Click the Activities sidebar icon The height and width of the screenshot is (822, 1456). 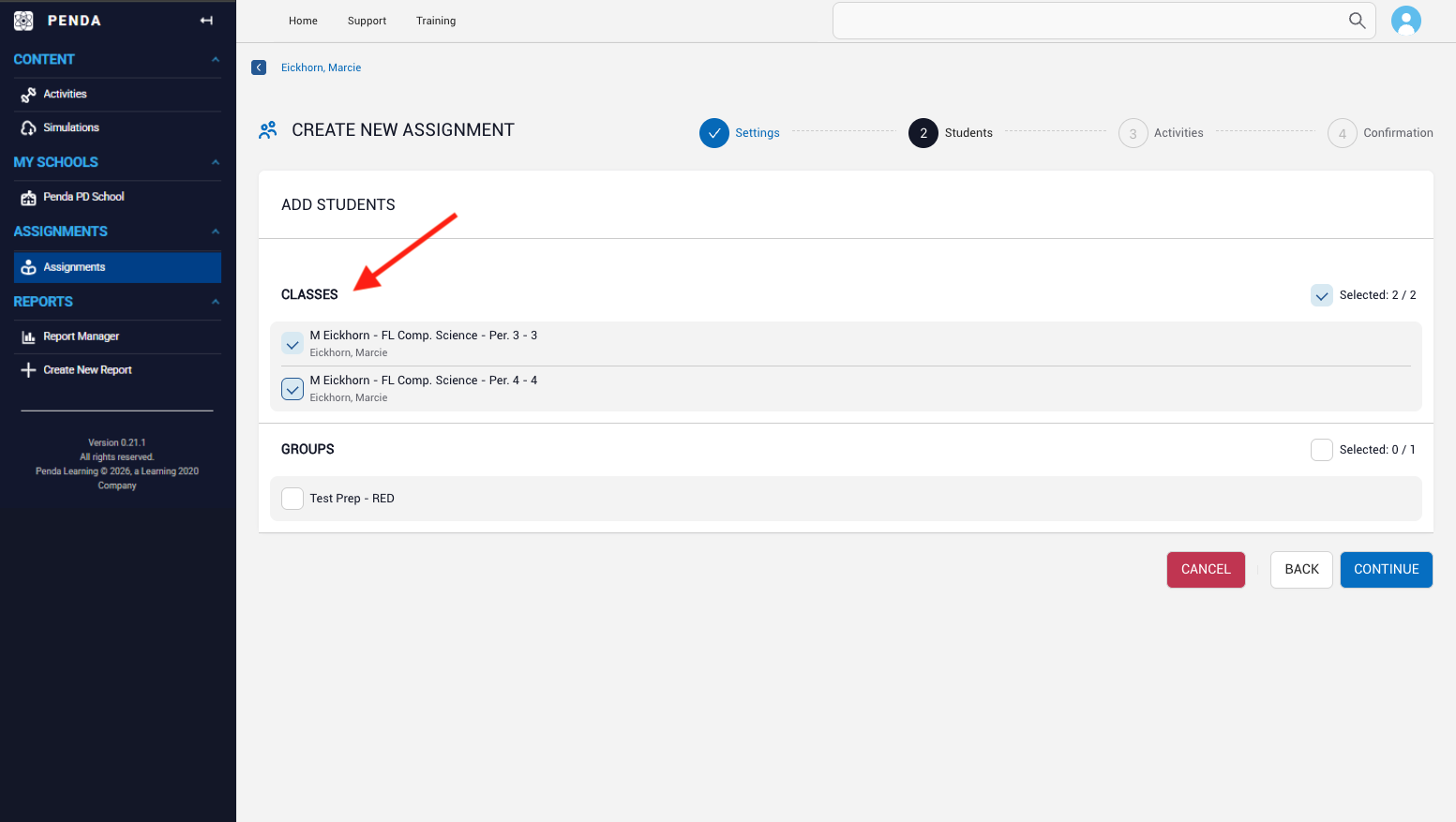(29, 95)
